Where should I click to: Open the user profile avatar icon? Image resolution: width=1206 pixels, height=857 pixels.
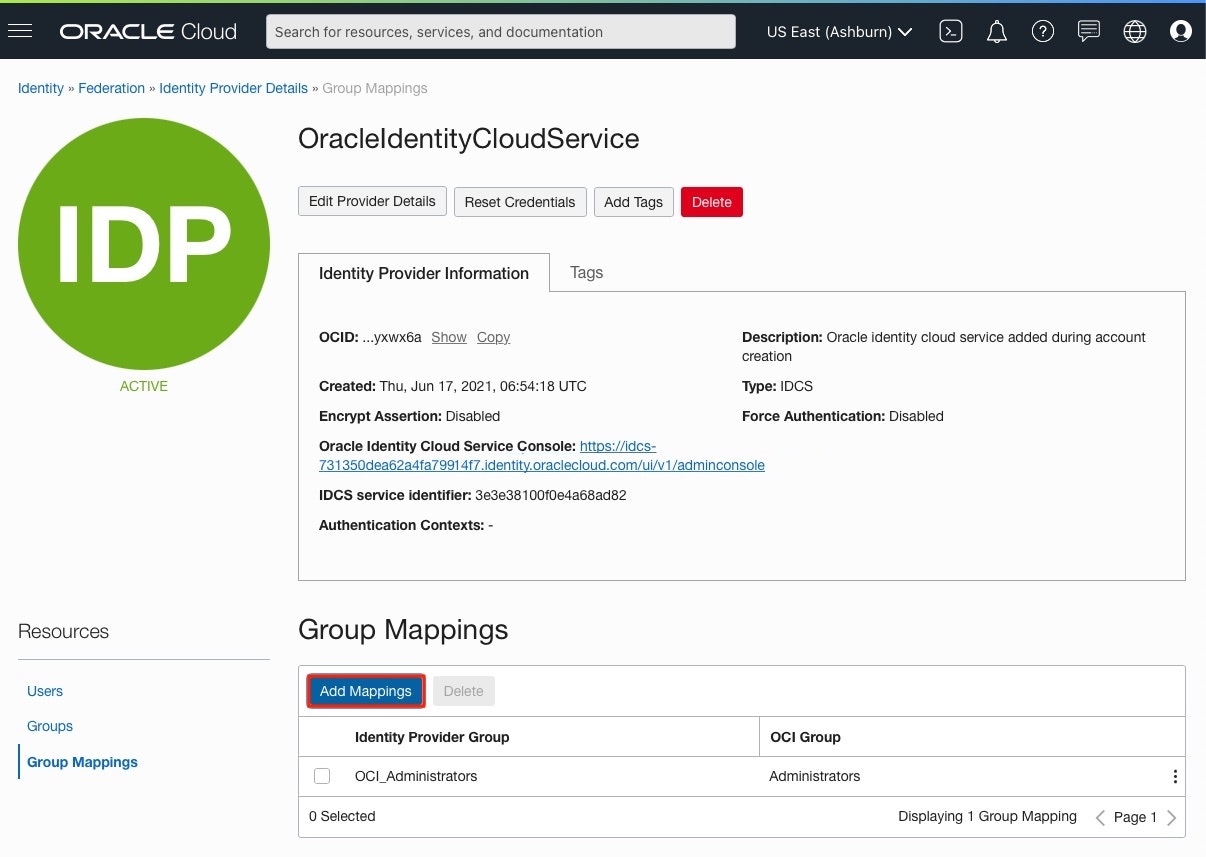pyautogui.click(x=1181, y=31)
